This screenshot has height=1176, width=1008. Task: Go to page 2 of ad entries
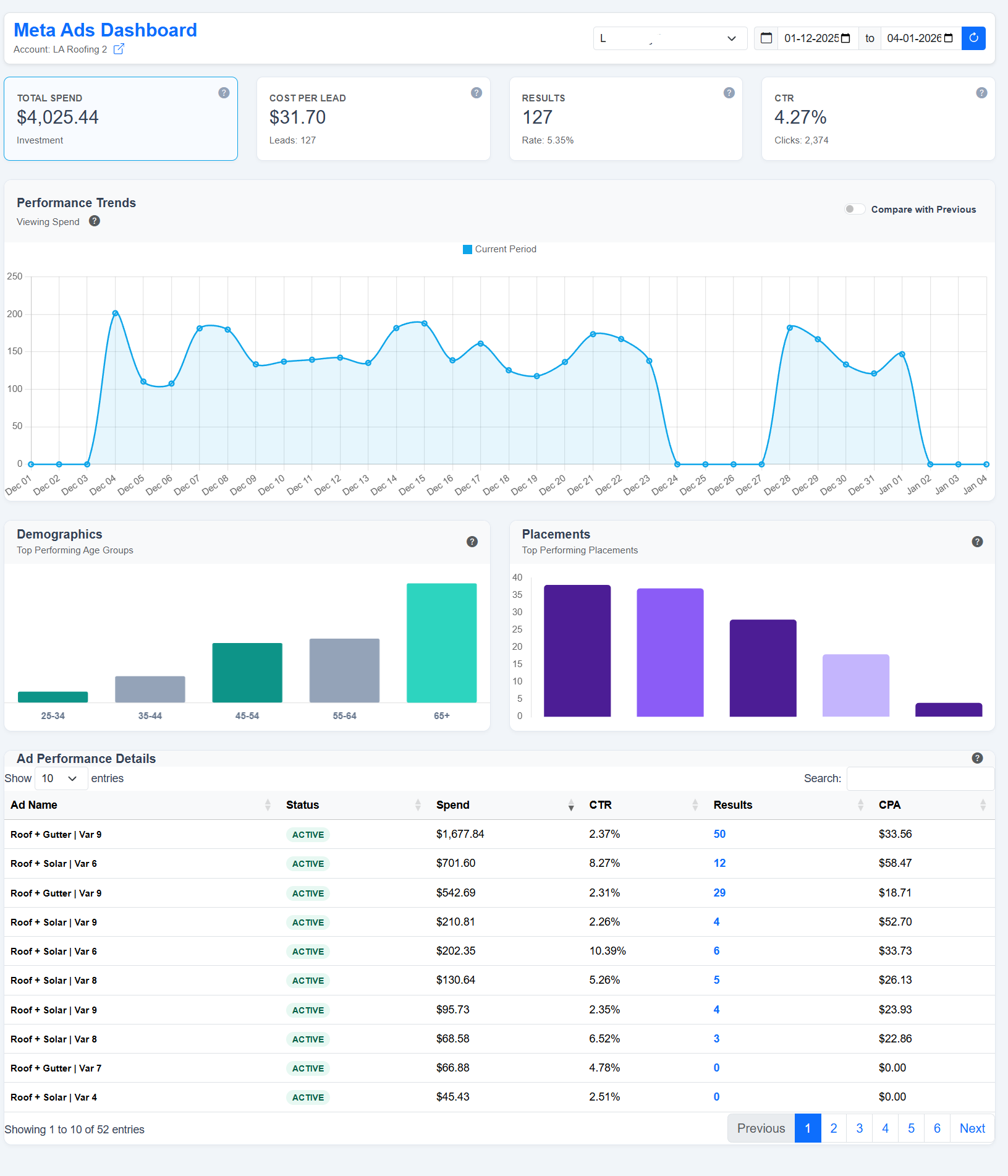point(833,1128)
